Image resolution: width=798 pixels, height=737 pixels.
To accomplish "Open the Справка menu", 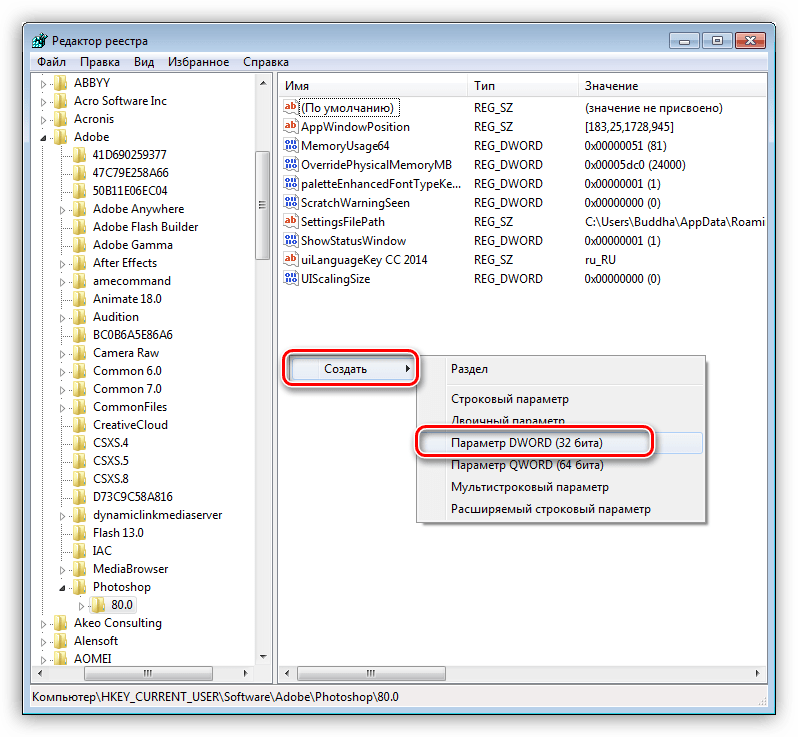I will pos(266,62).
